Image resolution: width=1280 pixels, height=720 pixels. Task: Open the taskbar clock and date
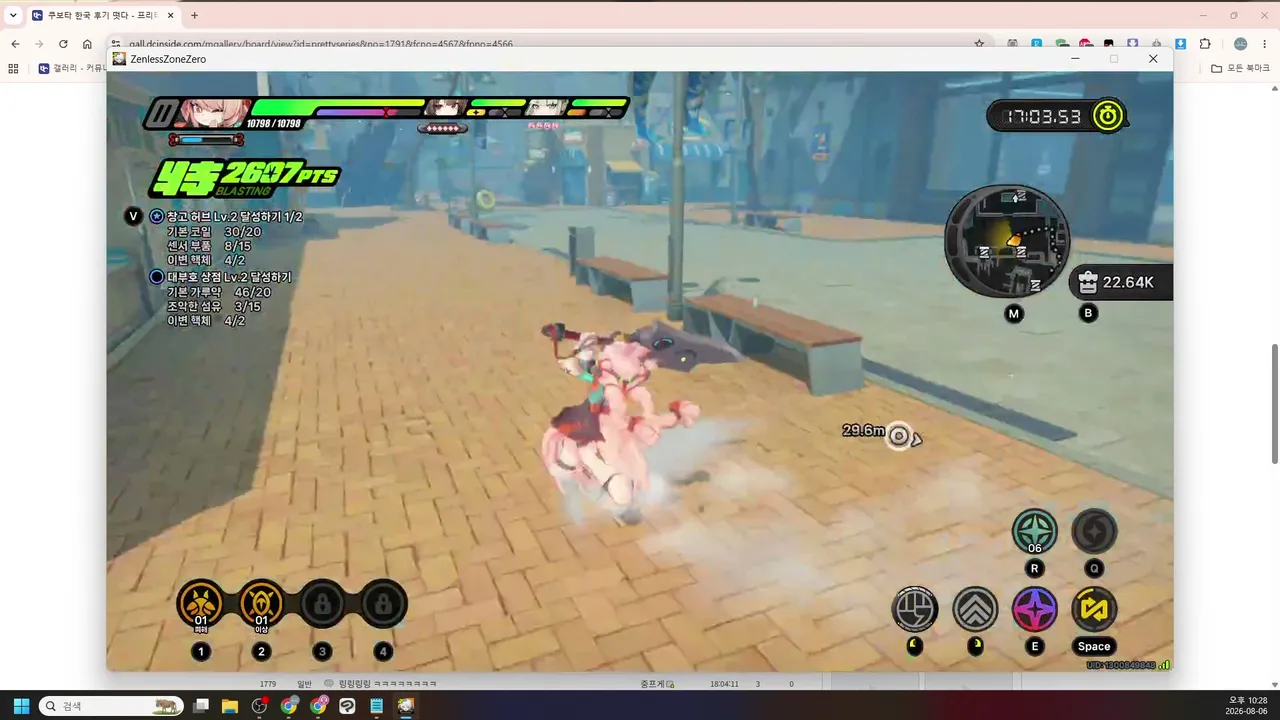click(1245, 706)
